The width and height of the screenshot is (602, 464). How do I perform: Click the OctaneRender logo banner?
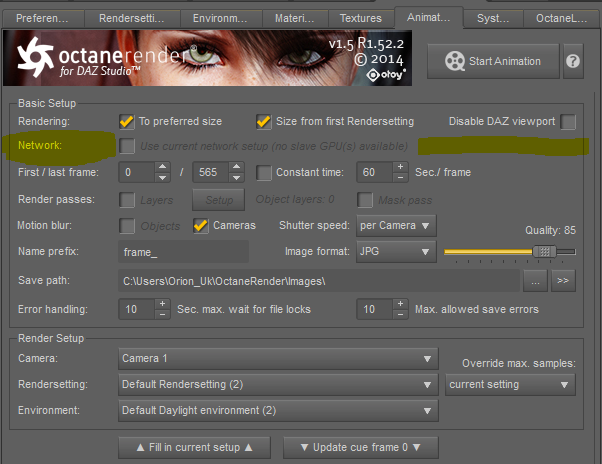[x=207, y=58]
